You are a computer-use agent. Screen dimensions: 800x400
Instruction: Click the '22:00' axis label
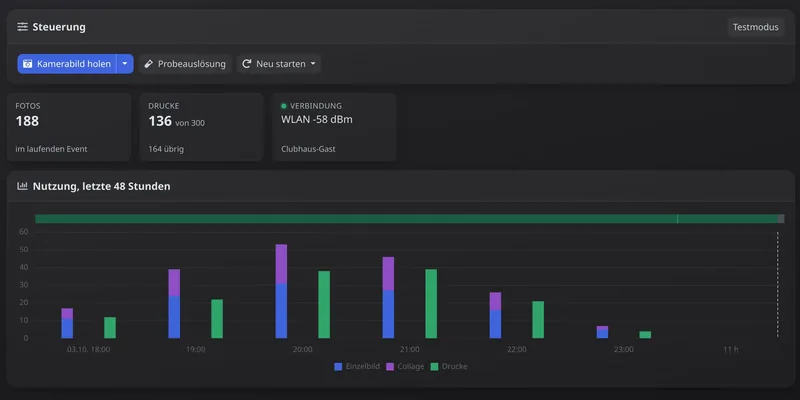pos(517,350)
